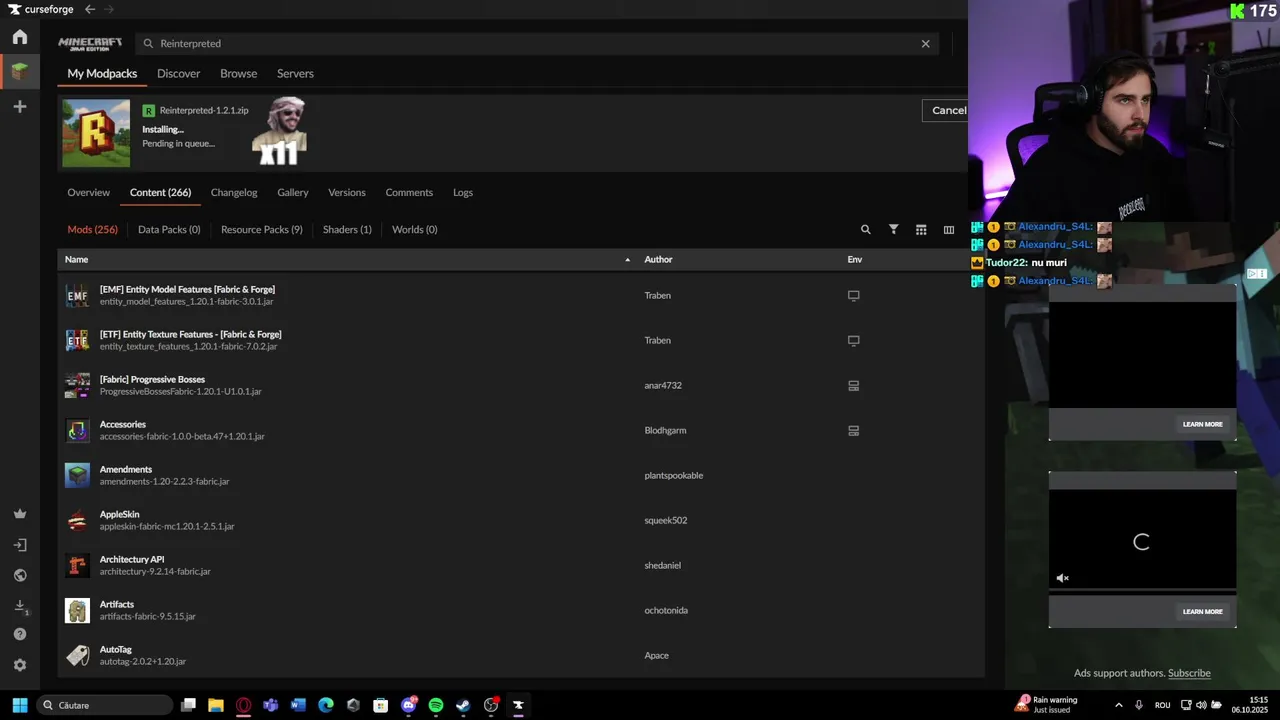The height and width of the screenshot is (720, 1280).
Task: Click the Accessories mod icon
Action: coord(77,431)
